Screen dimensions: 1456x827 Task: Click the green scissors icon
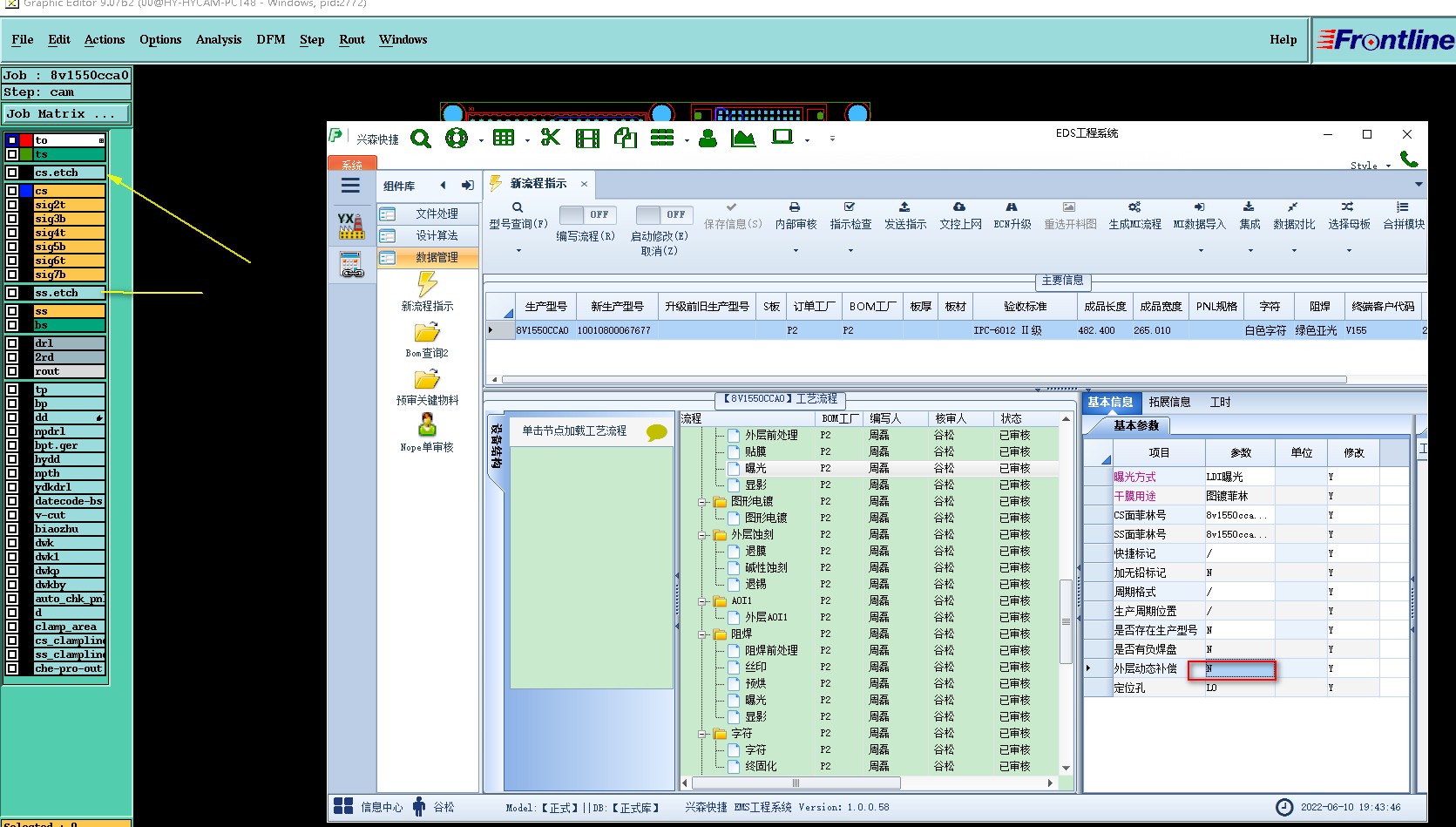(550, 138)
